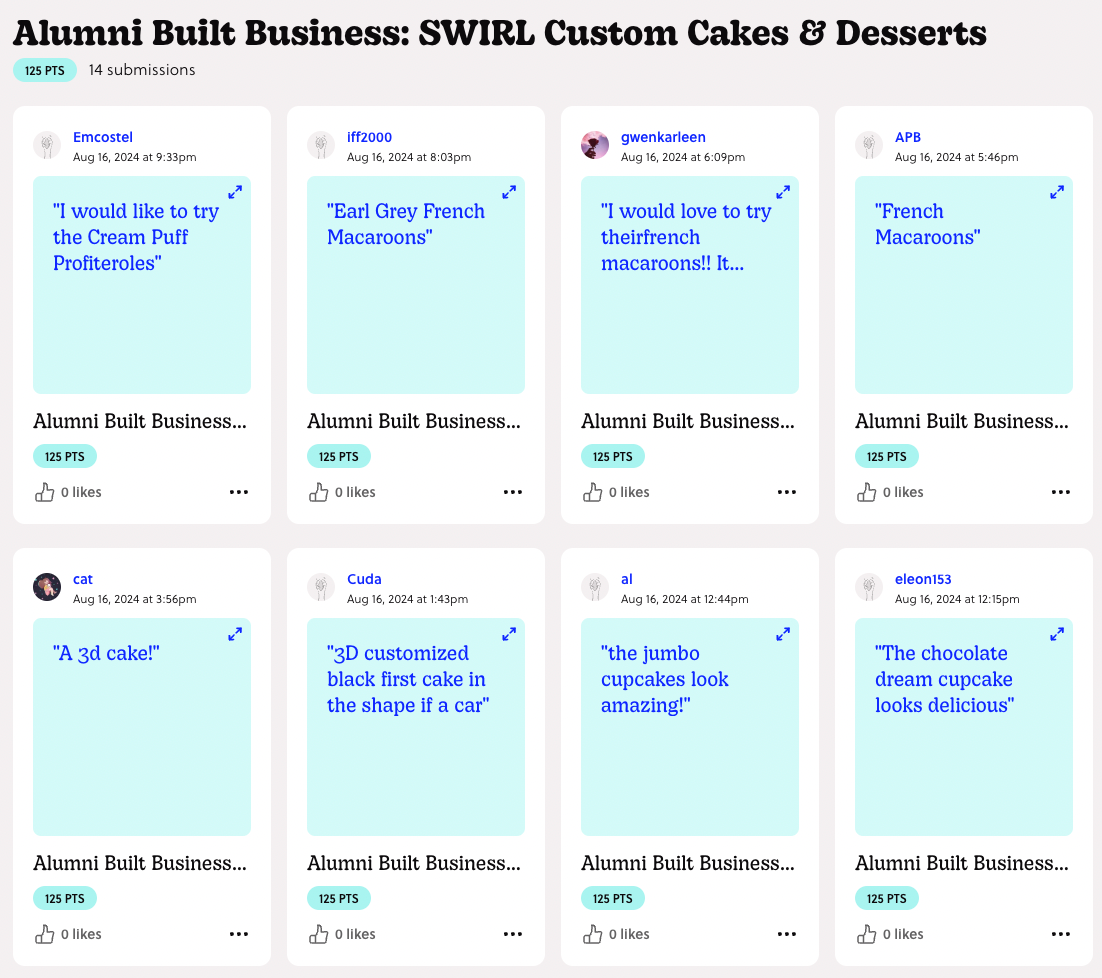Image resolution: width=1102 pixels, height=978 pixels.
Task: Open the options menu on Emcostel's card
Action: pyautogui.click(x=239, y=491)
